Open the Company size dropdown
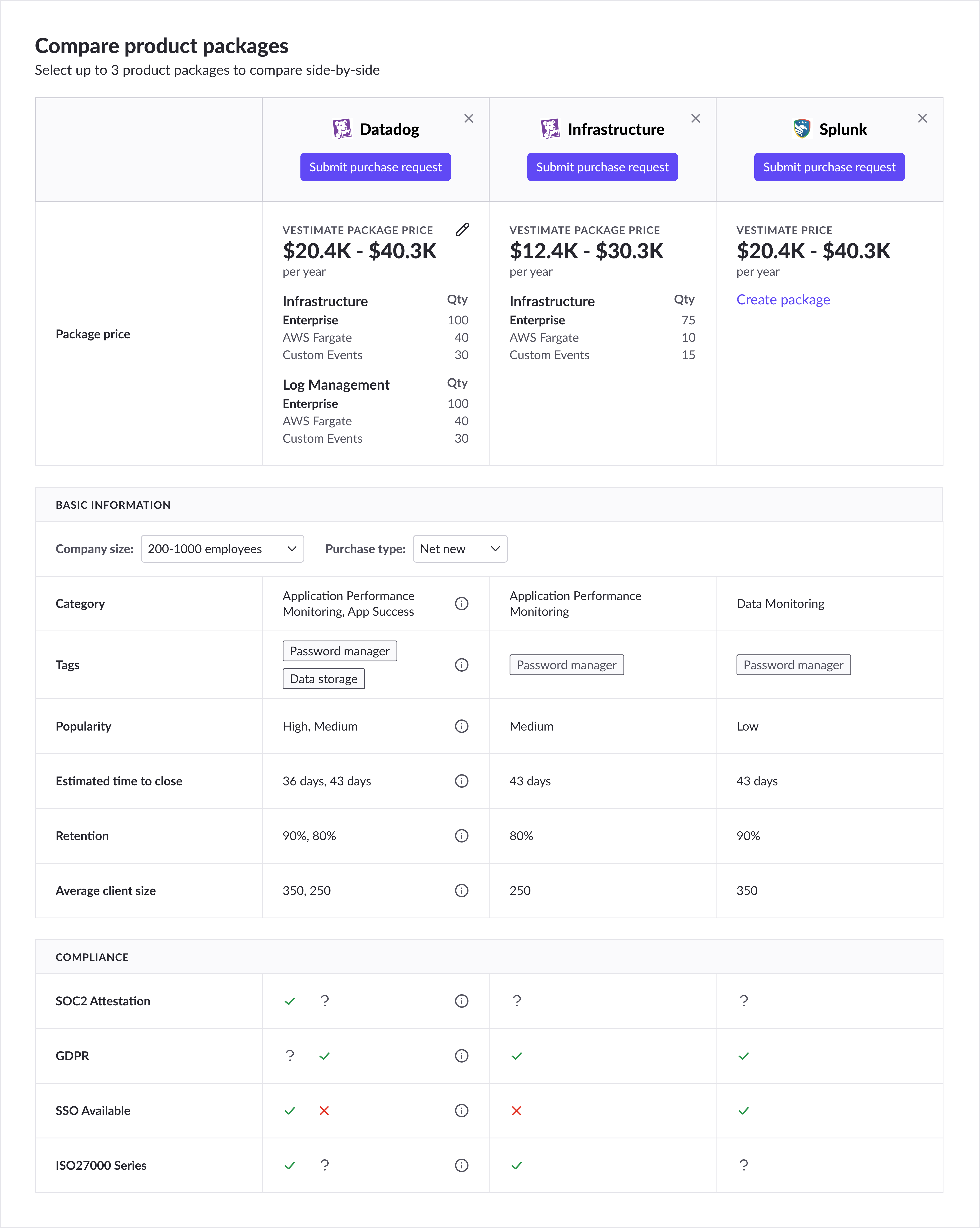 pos(222,549)
